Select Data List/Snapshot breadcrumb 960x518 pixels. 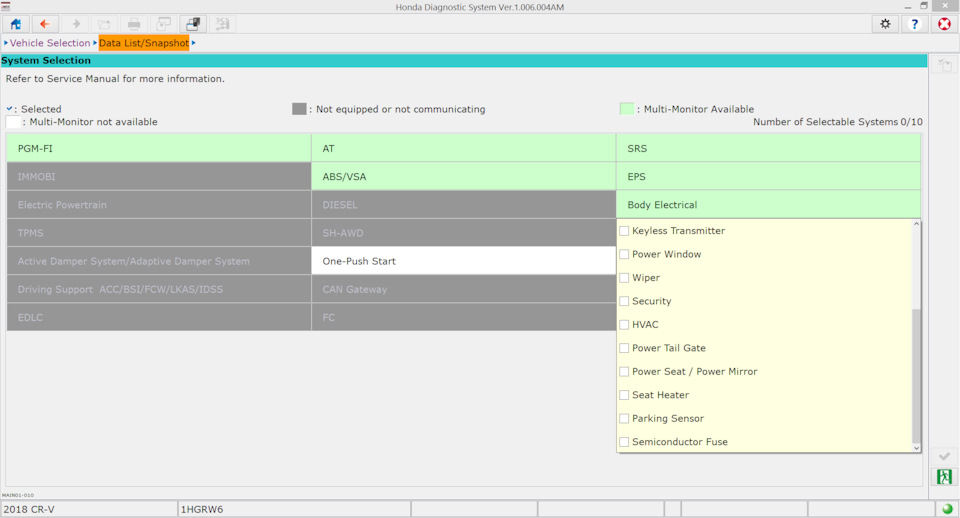pyautogui.click(x=144, y=43)
